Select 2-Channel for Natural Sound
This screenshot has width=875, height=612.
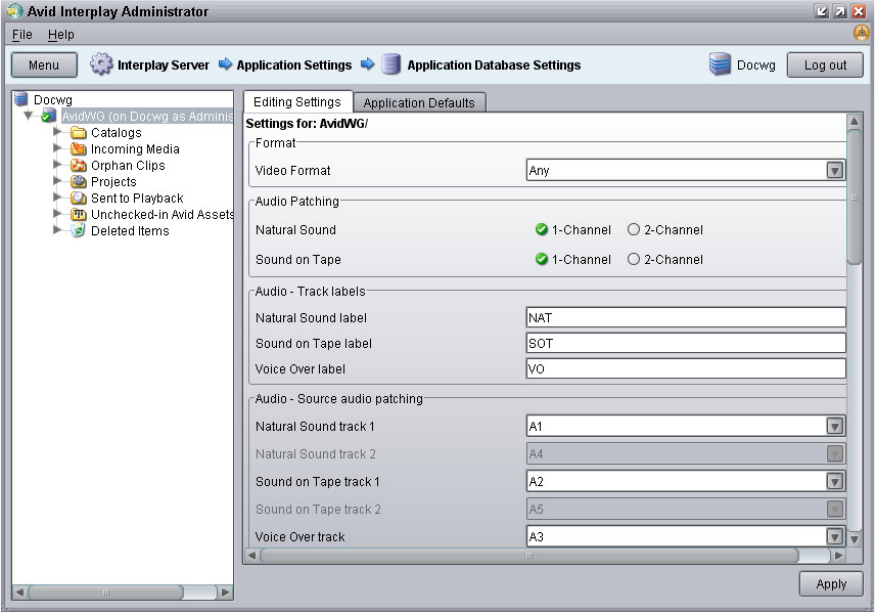point(633,230)
